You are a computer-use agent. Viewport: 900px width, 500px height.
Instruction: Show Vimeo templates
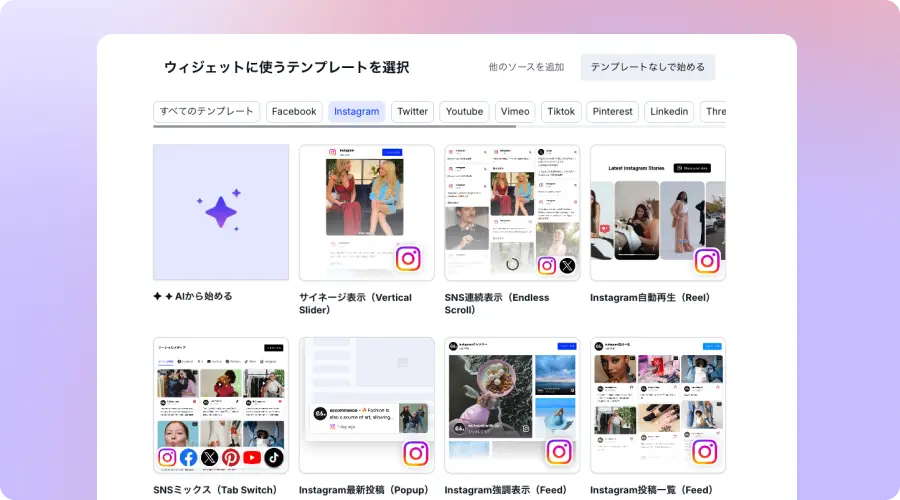click(515, 111)
